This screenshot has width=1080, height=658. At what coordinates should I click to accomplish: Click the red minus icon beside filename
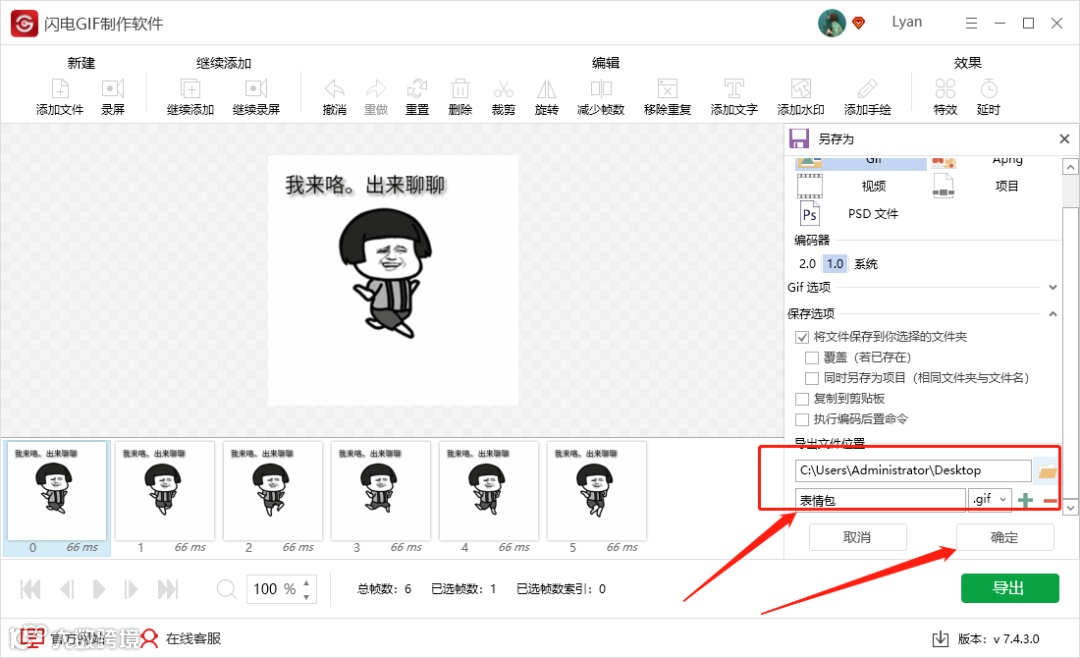pyautogui.click(x=1050, y=501)
